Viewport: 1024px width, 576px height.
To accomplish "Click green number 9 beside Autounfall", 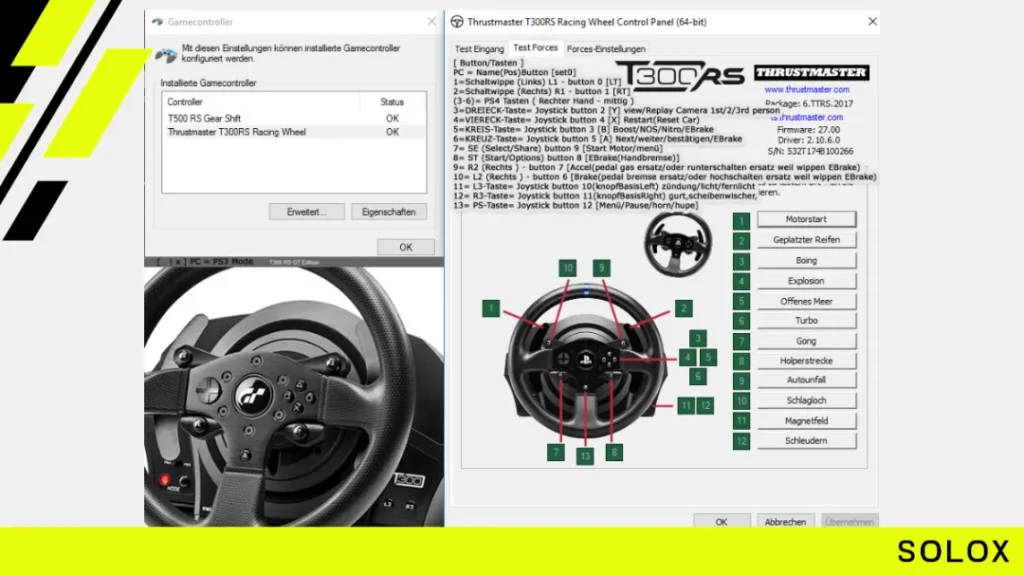I will pyautogui.click(x=741, y=381).
